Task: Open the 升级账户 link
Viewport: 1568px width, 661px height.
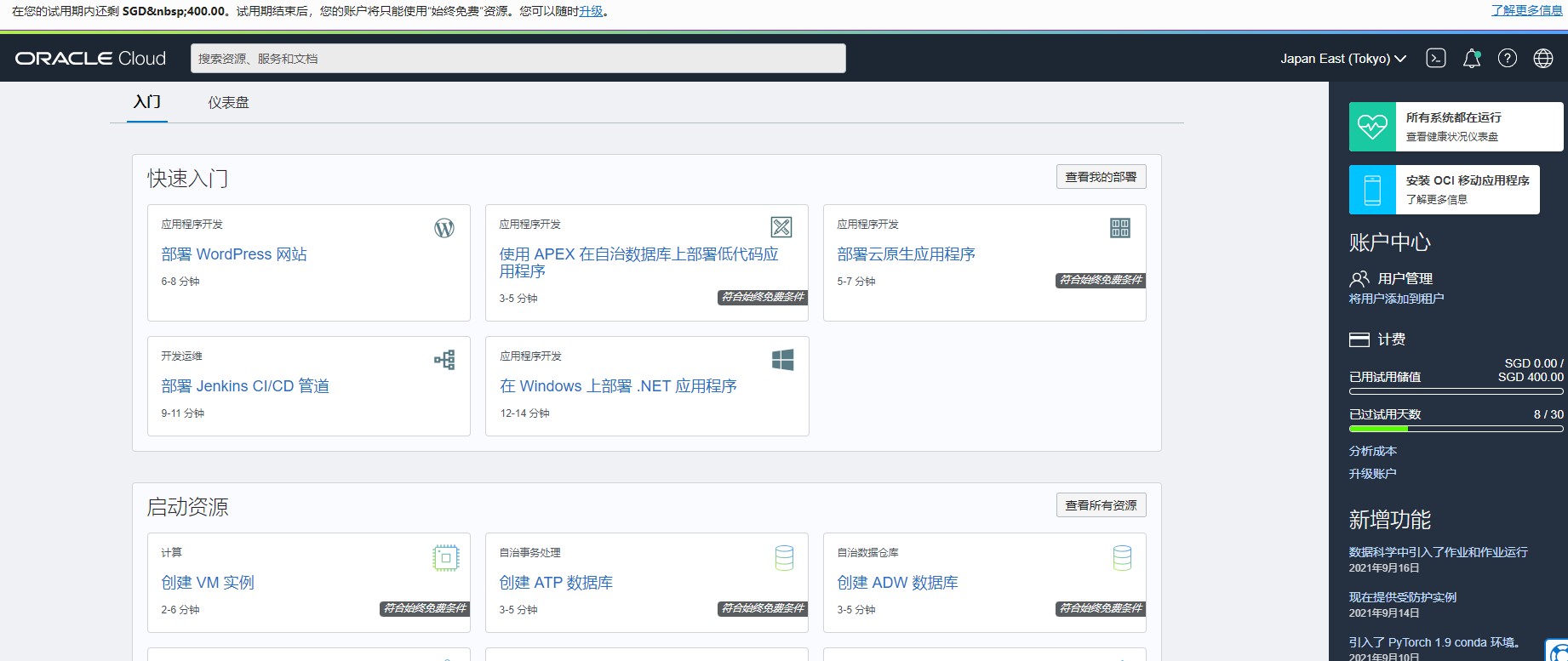Action: [x=1373, y=474]
